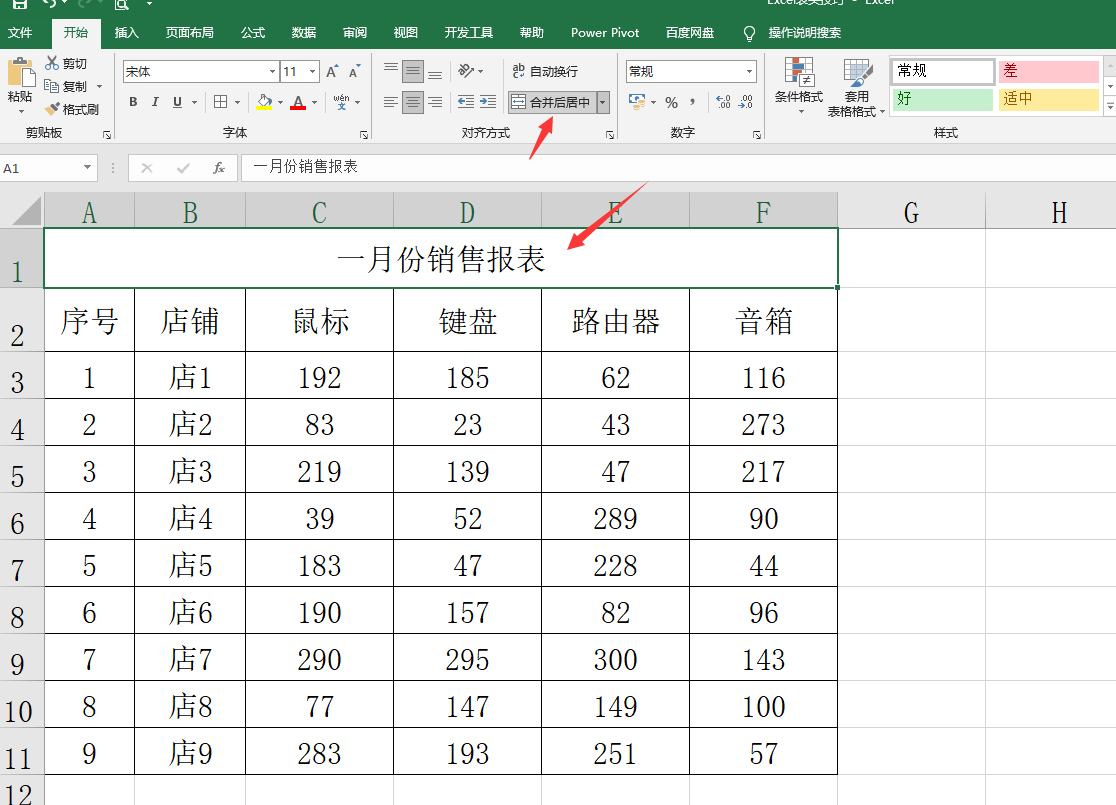Toggle middle vertical alignment
Image resolution: width=1116 pixels, height=805 pixels.
[413, 71]
